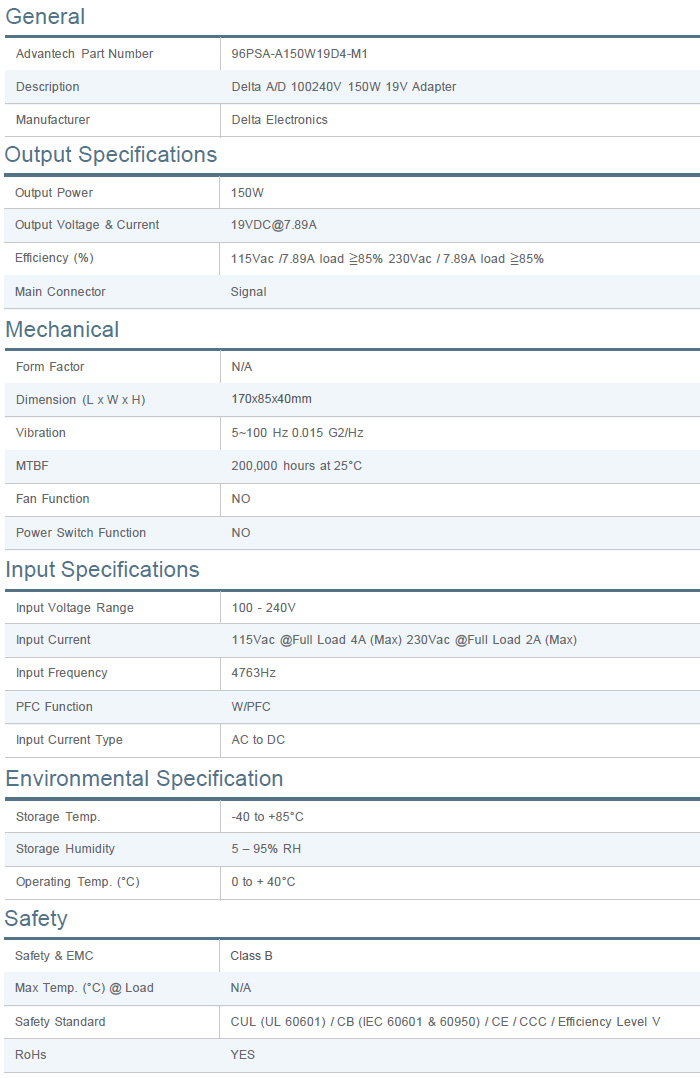The image size is (700, 1078).
Task: Select the MTBF 200,000 hours value
Action: (x=296, y=466)
